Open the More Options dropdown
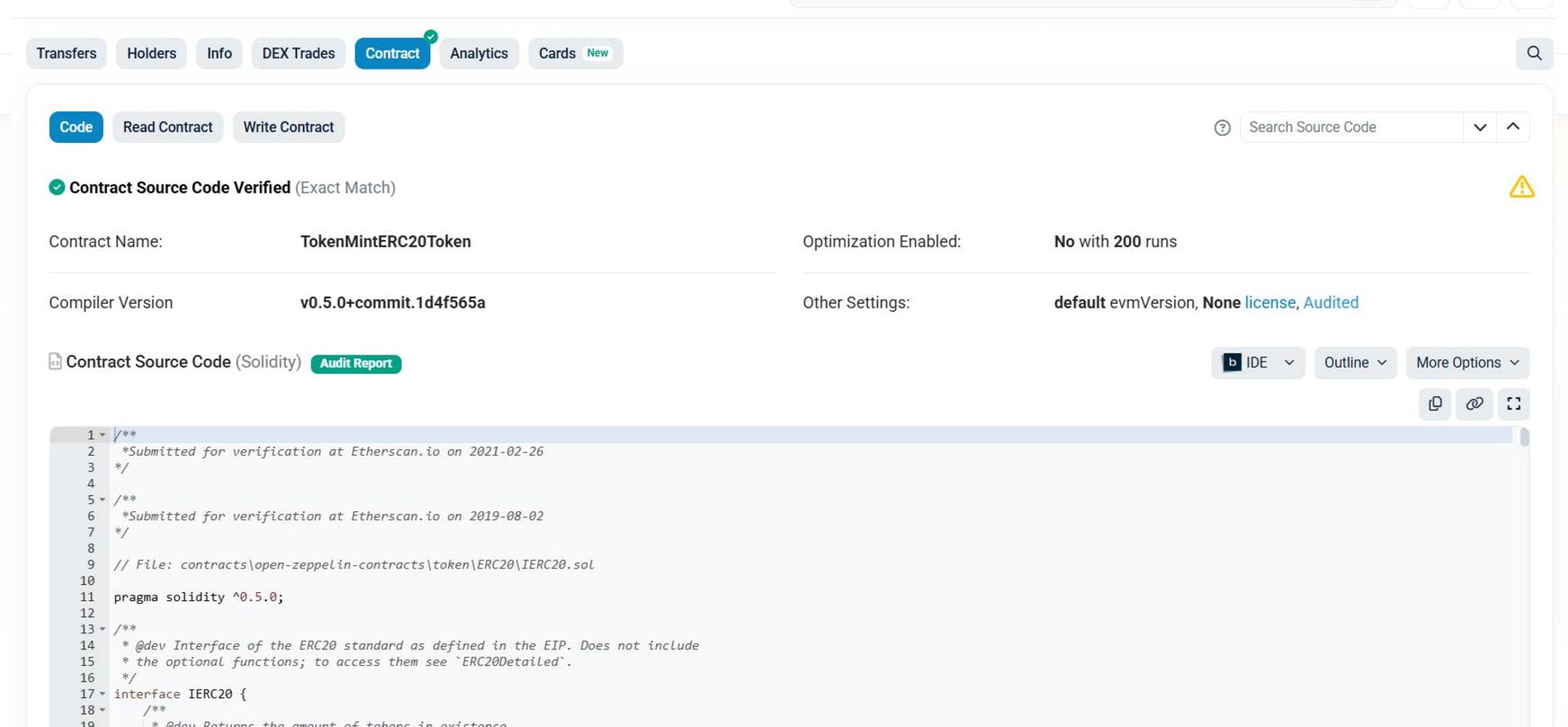The width and height of the screenshot is (1568, 727). coord(1468,363)
